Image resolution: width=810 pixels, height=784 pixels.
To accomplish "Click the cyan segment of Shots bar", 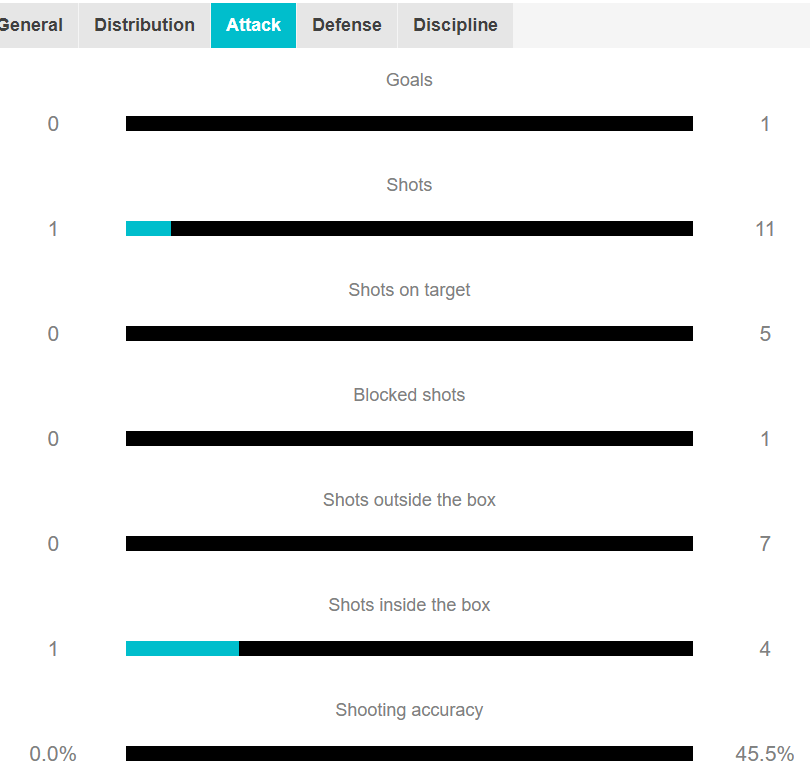I will [x=148, y=229].
